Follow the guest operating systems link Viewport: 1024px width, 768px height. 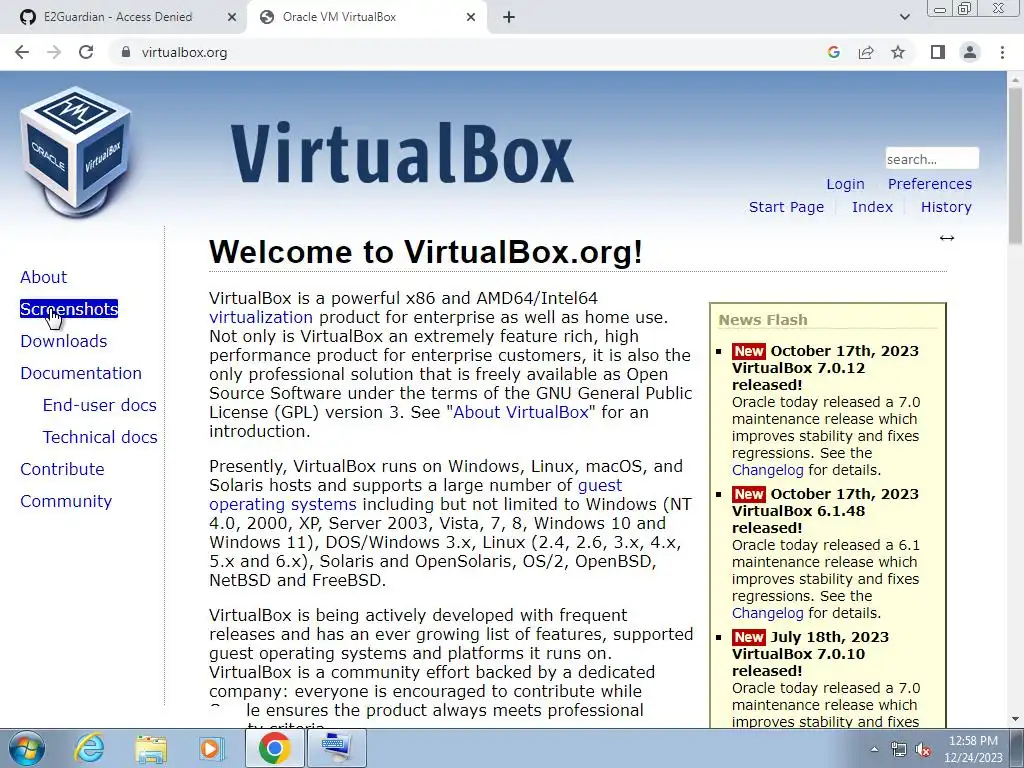[415, 495]
